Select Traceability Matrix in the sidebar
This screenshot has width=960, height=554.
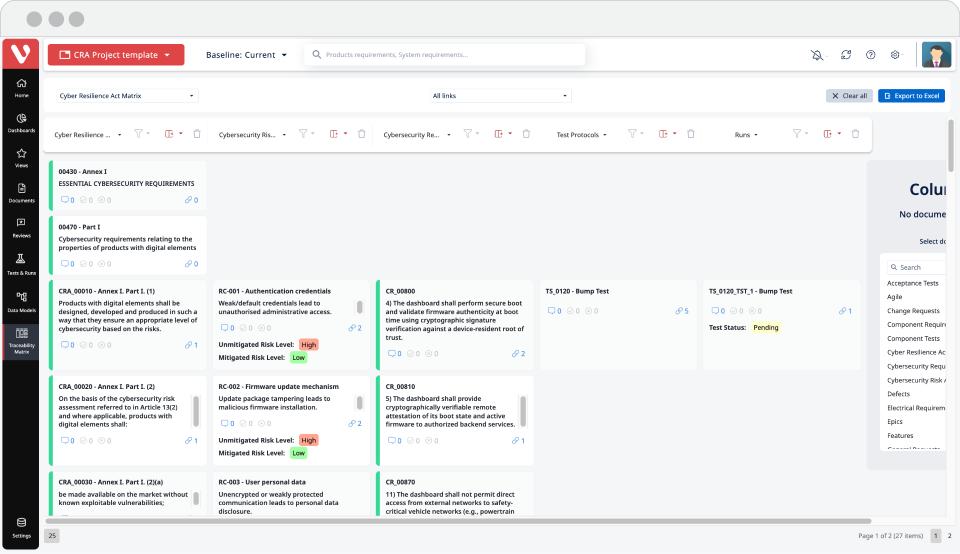tap(21, 341)
